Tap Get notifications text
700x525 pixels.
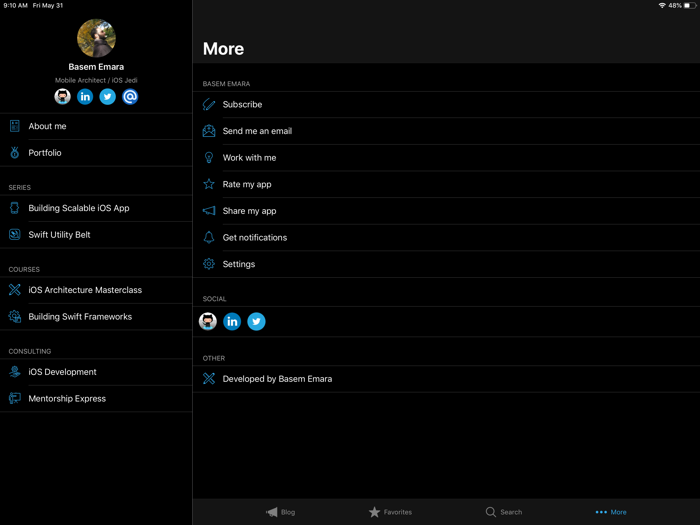pos(255,238)
